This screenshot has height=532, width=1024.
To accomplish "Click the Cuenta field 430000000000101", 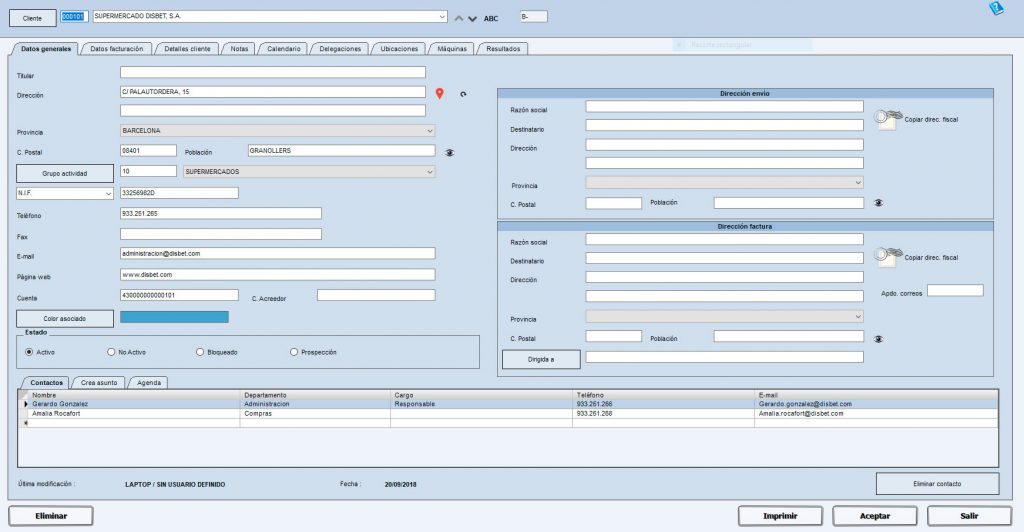I will [x=179, y=295].
